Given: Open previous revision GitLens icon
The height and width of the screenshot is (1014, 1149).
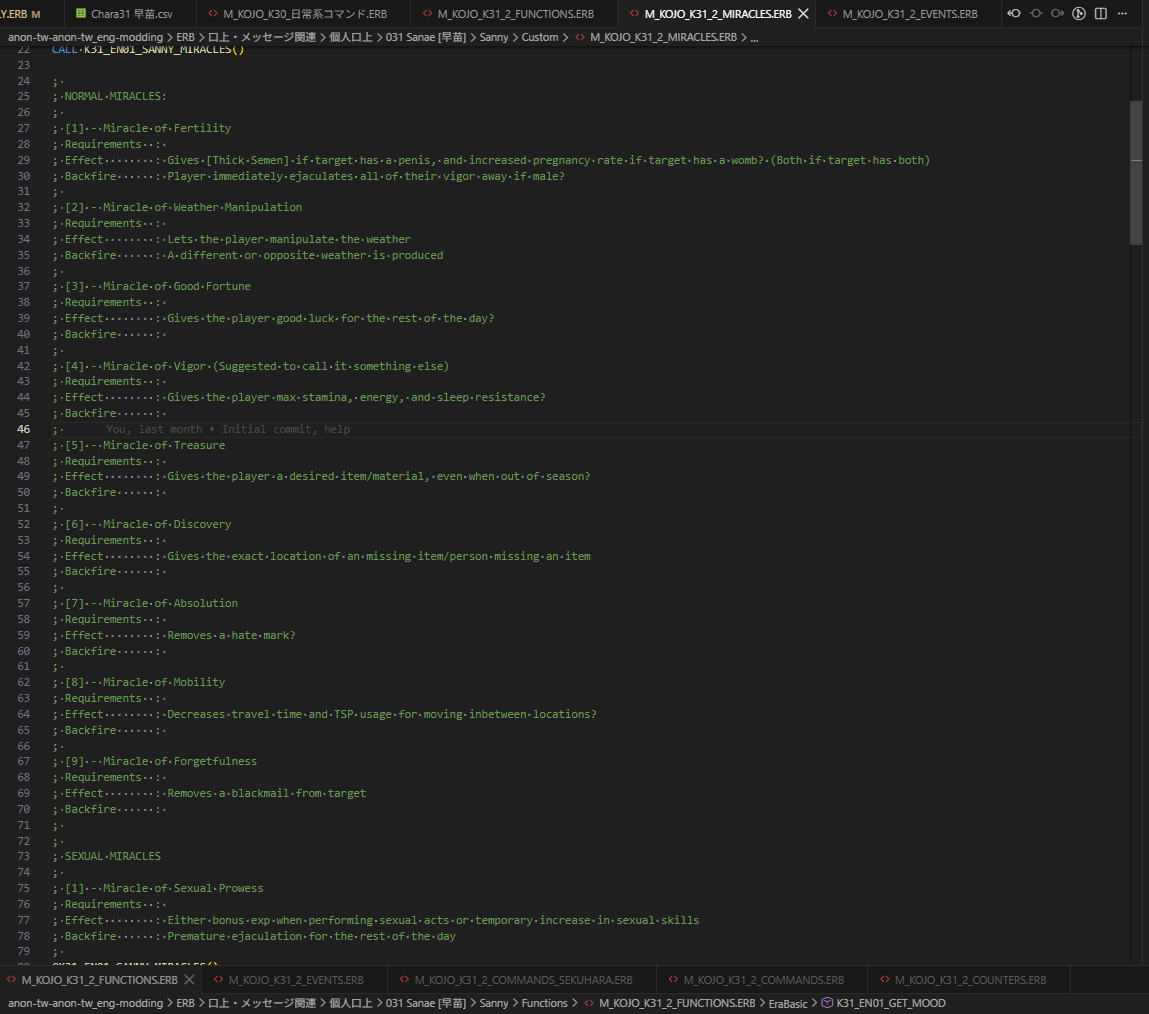Looking at the screenshot, I should click(x=1014, y=14).
